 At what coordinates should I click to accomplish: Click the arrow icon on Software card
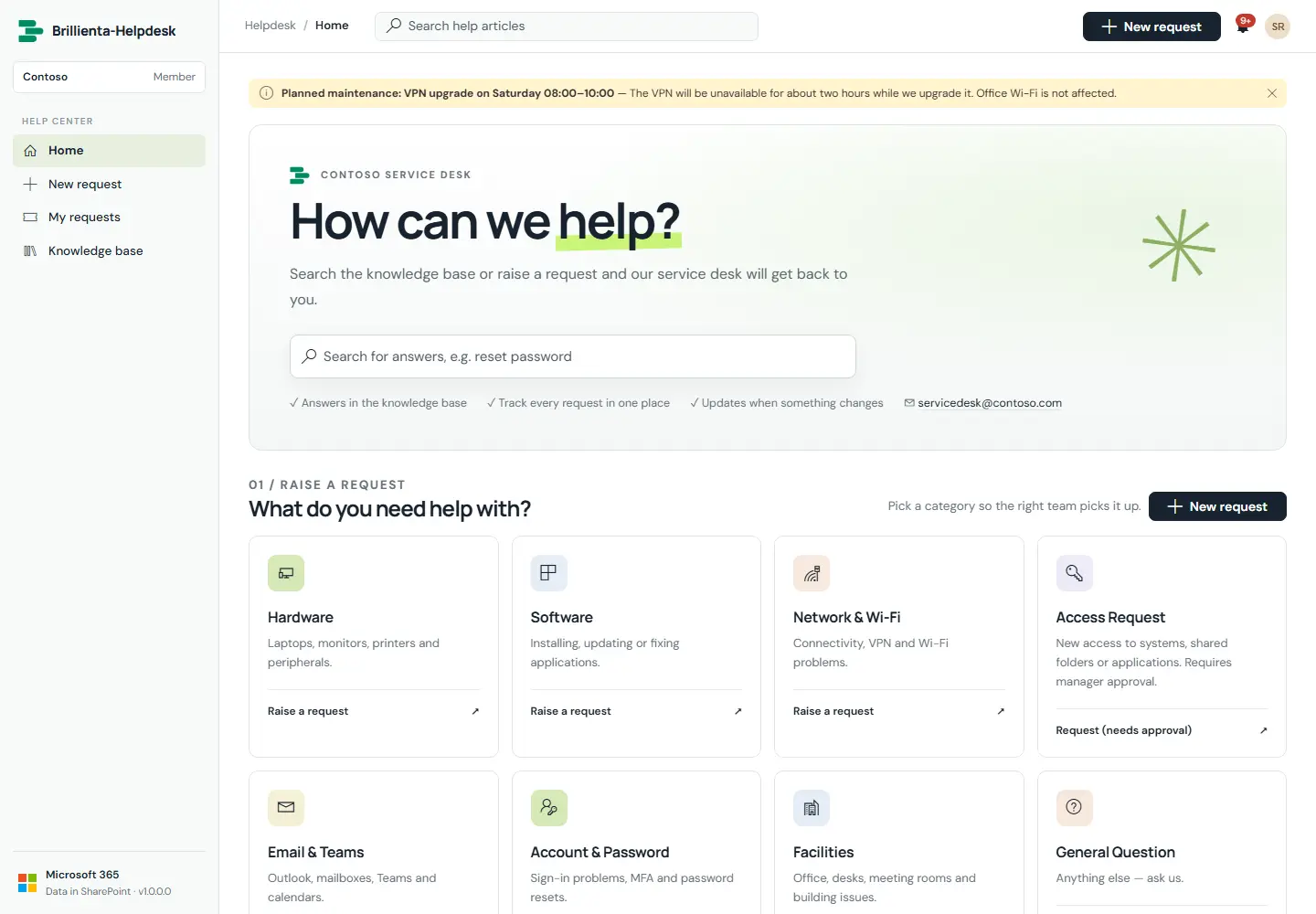click(x=738, y=711)
